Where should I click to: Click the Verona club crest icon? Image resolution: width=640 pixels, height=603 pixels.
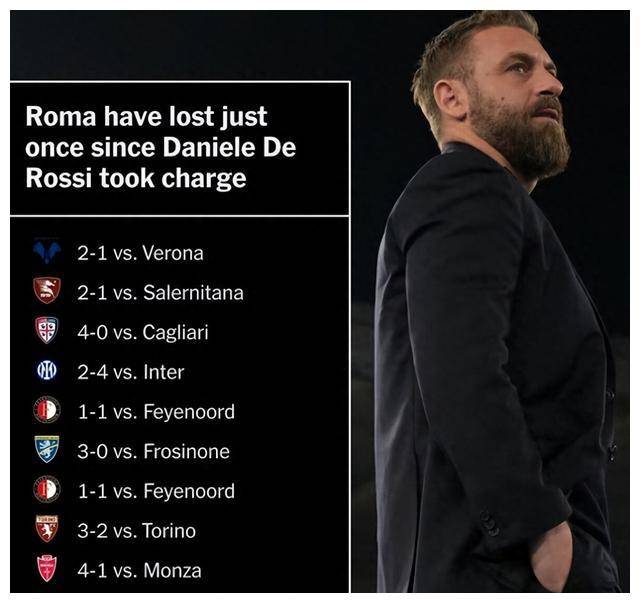click(x=47, y=252)
